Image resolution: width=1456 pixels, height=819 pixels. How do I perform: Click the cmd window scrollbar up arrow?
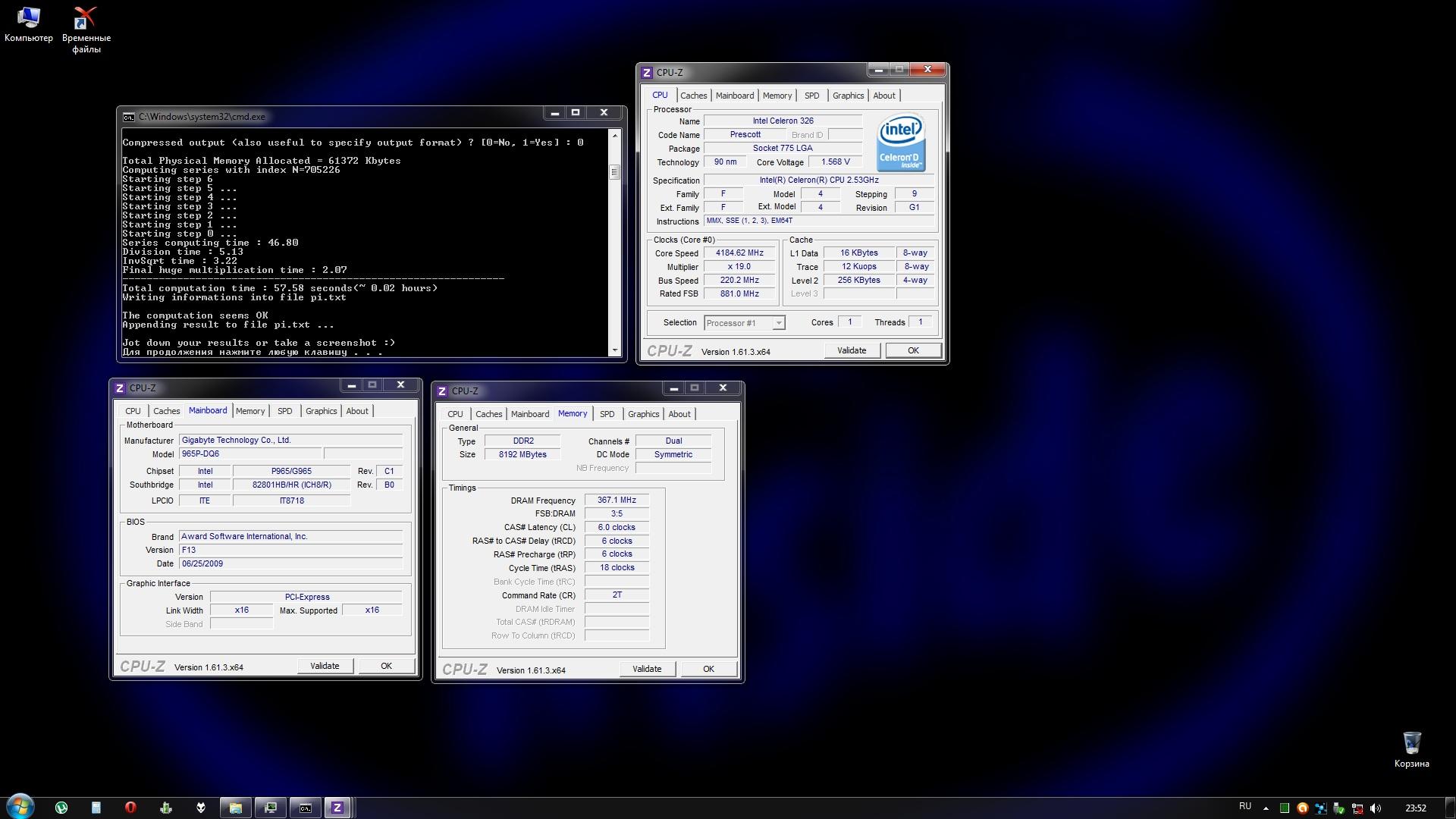(615, 135)
